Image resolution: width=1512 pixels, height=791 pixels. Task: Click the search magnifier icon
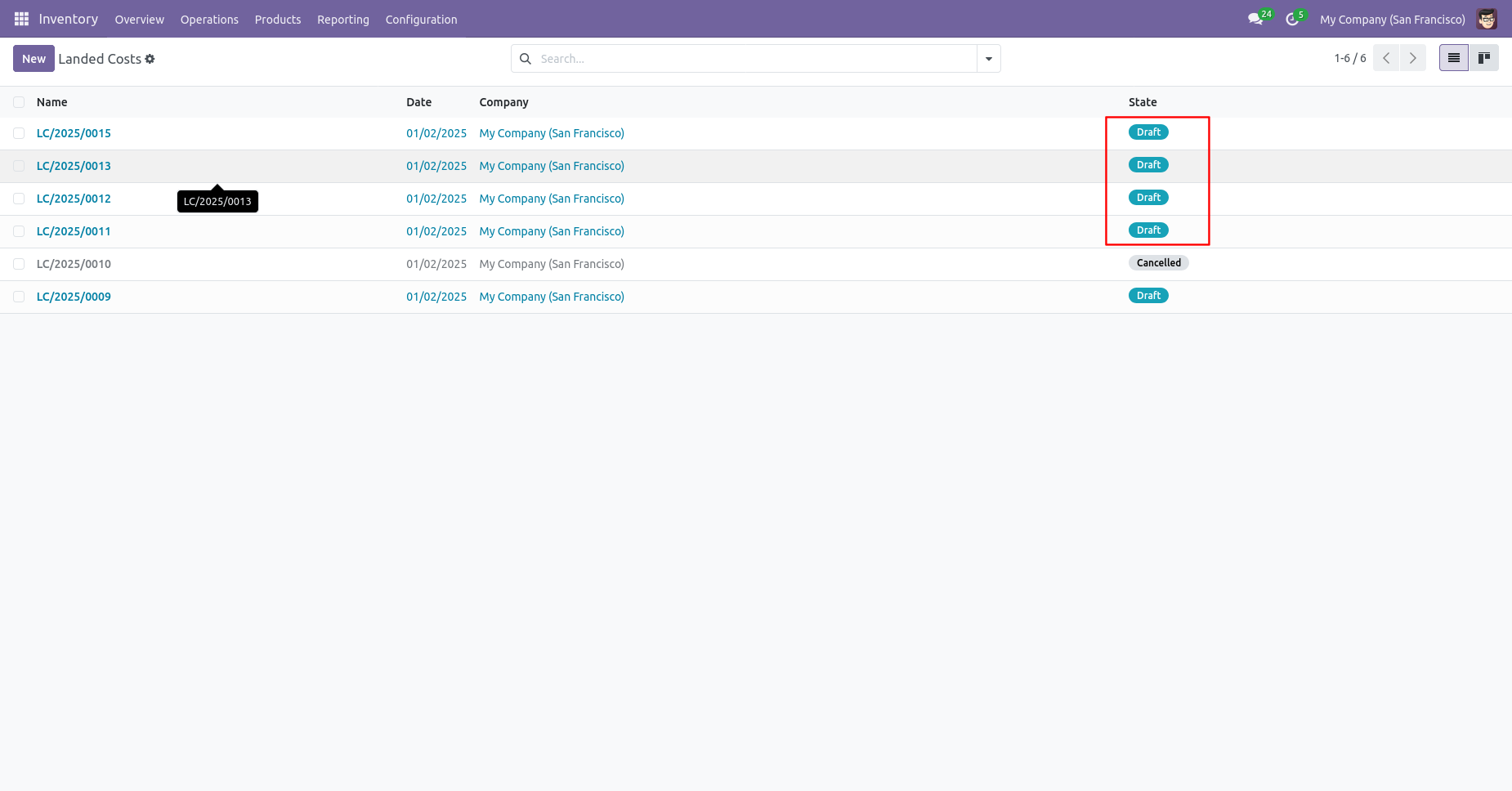[x=526, y=59]
